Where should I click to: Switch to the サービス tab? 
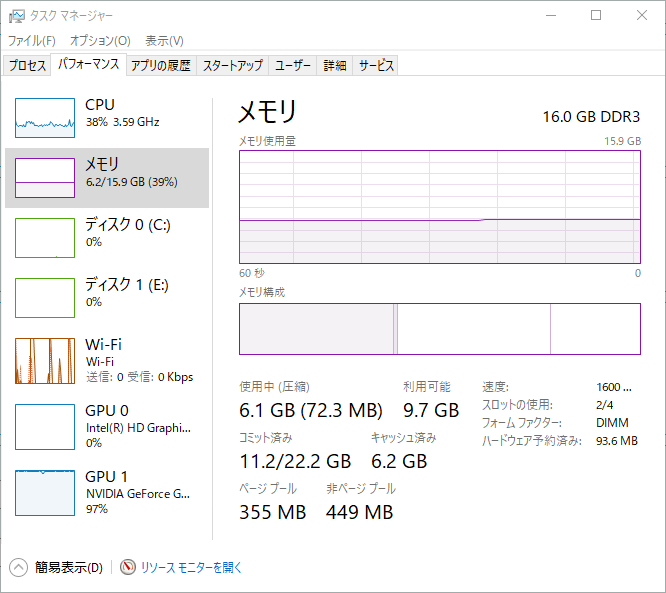click(377, 66)
